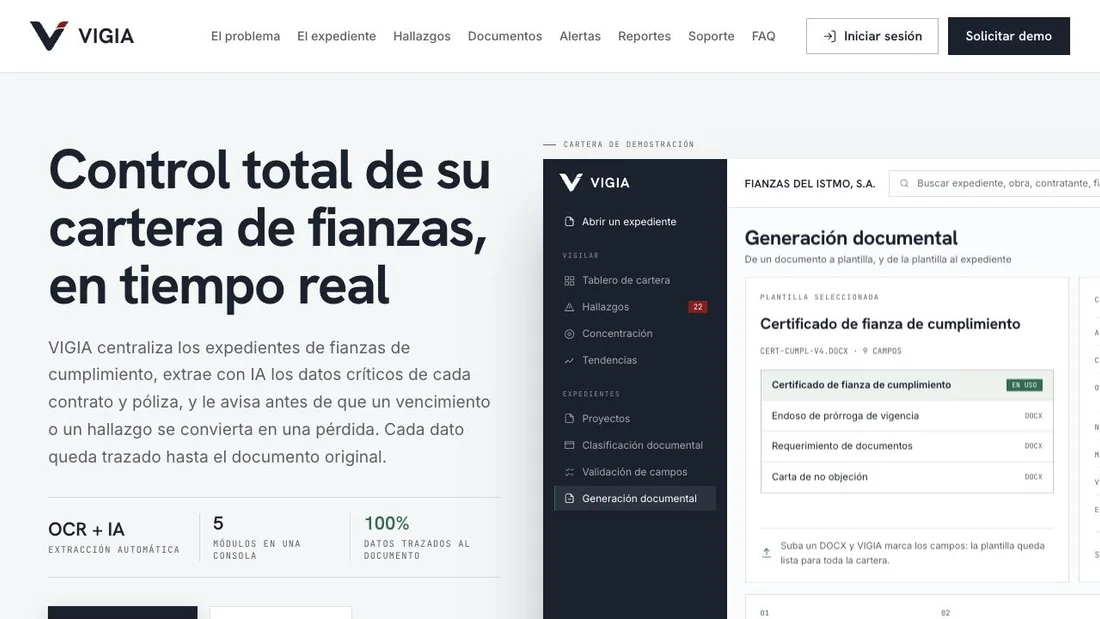This screenshot has width=1100, height=619.
Task: Click the login arrow icon in Iniciar sesión
Action: click(829, 36)
